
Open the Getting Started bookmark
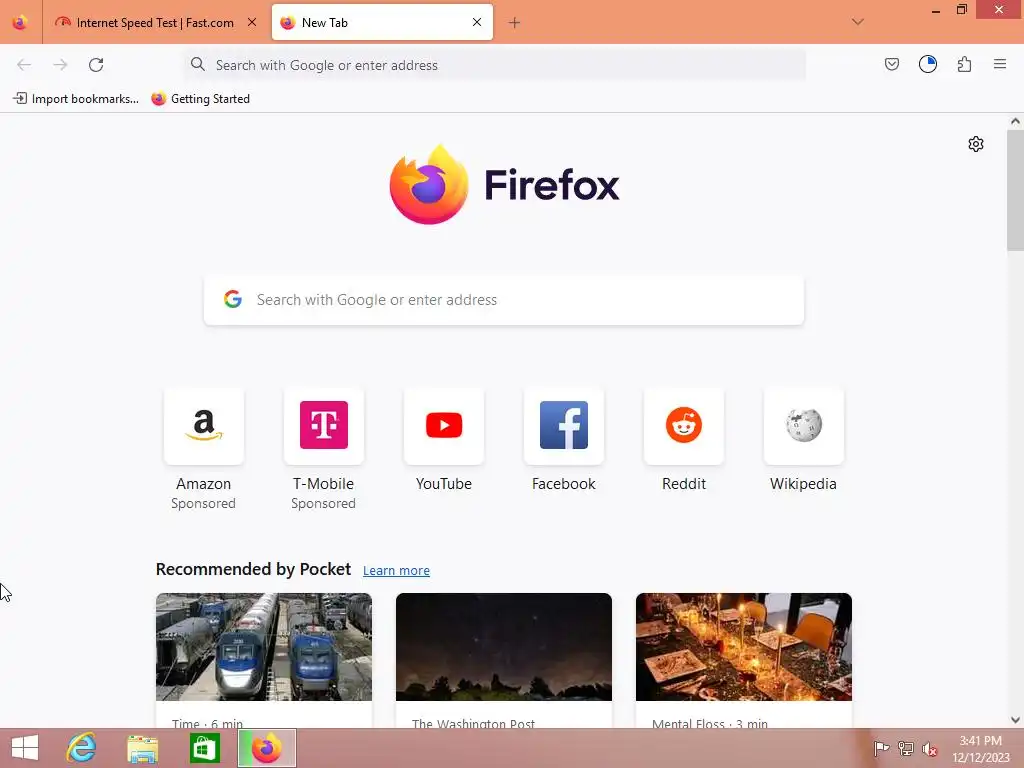(x=200, y=99)
